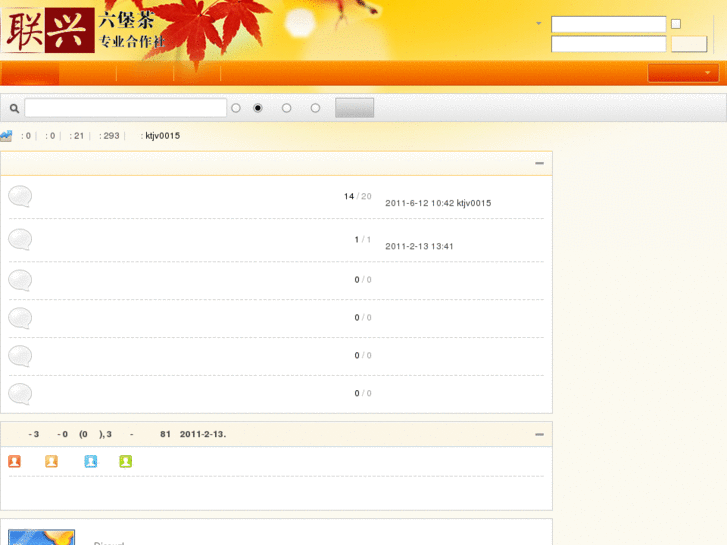The image size is (727, 545).
Task: Tick the checkbox beside the username field
Action: (676, 24)
